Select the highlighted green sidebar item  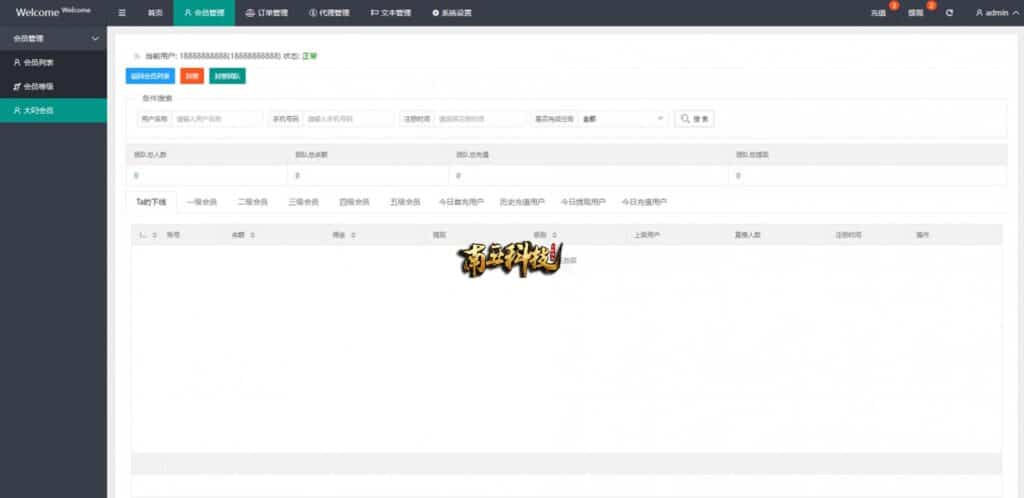point(53,111)
